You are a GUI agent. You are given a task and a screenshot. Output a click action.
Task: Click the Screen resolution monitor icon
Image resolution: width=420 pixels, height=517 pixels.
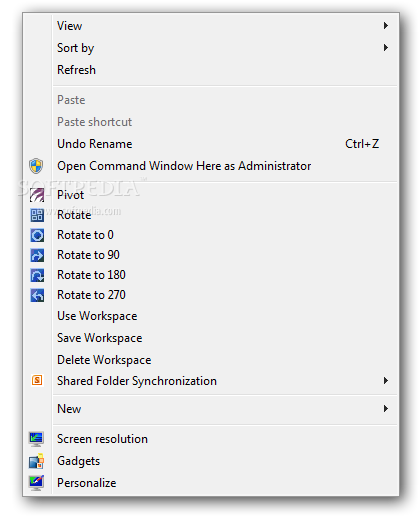[36, 439]
